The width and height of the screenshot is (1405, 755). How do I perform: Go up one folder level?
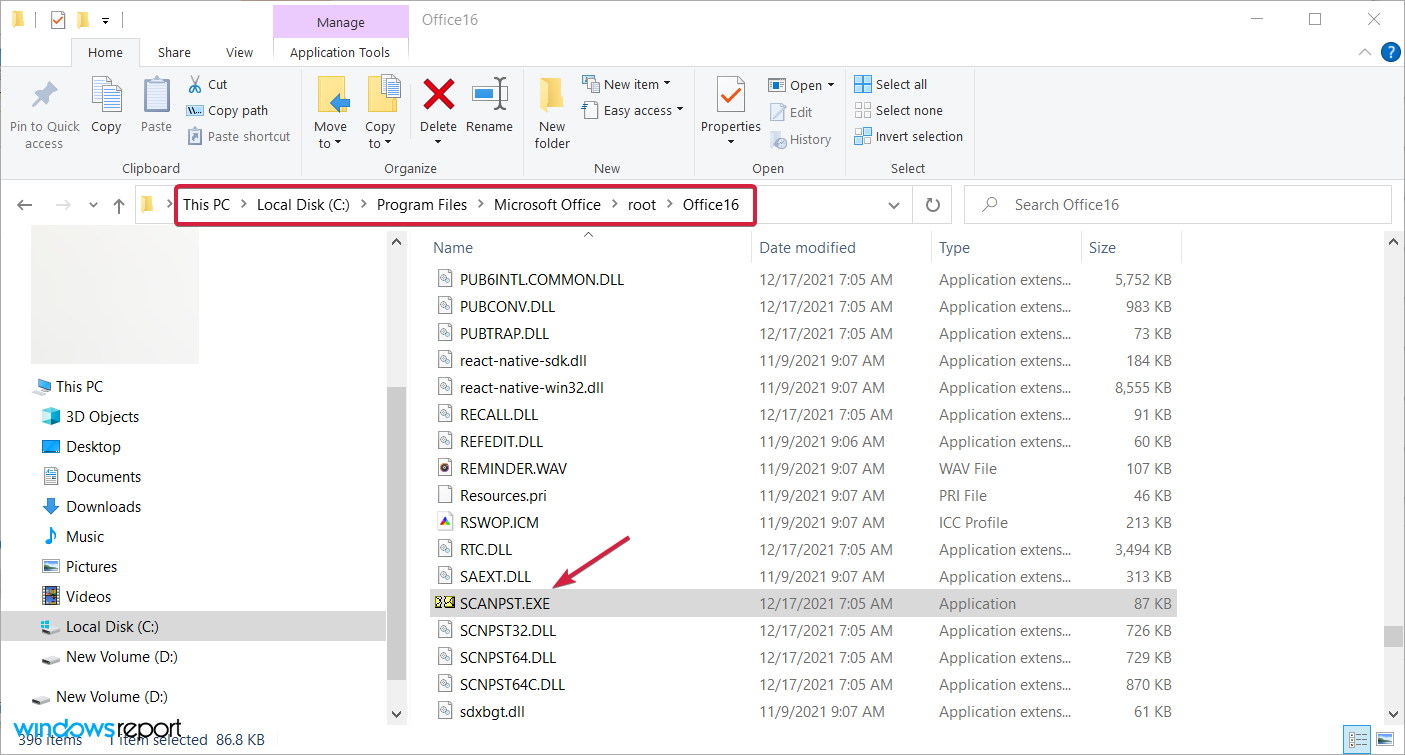click(119, 205)
